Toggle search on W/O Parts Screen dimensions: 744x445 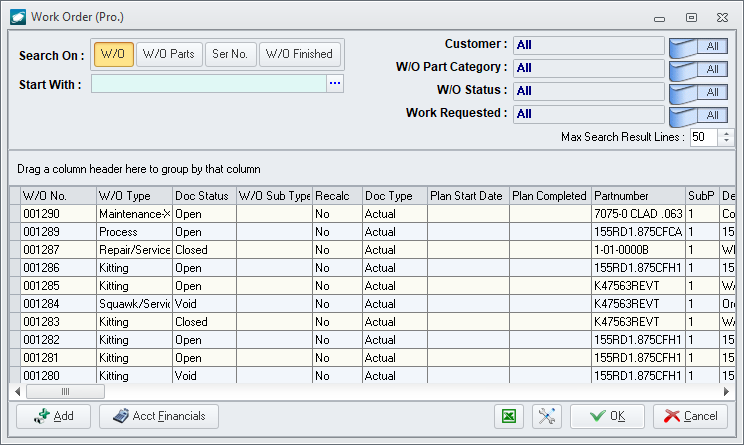(x=168, y=54)
